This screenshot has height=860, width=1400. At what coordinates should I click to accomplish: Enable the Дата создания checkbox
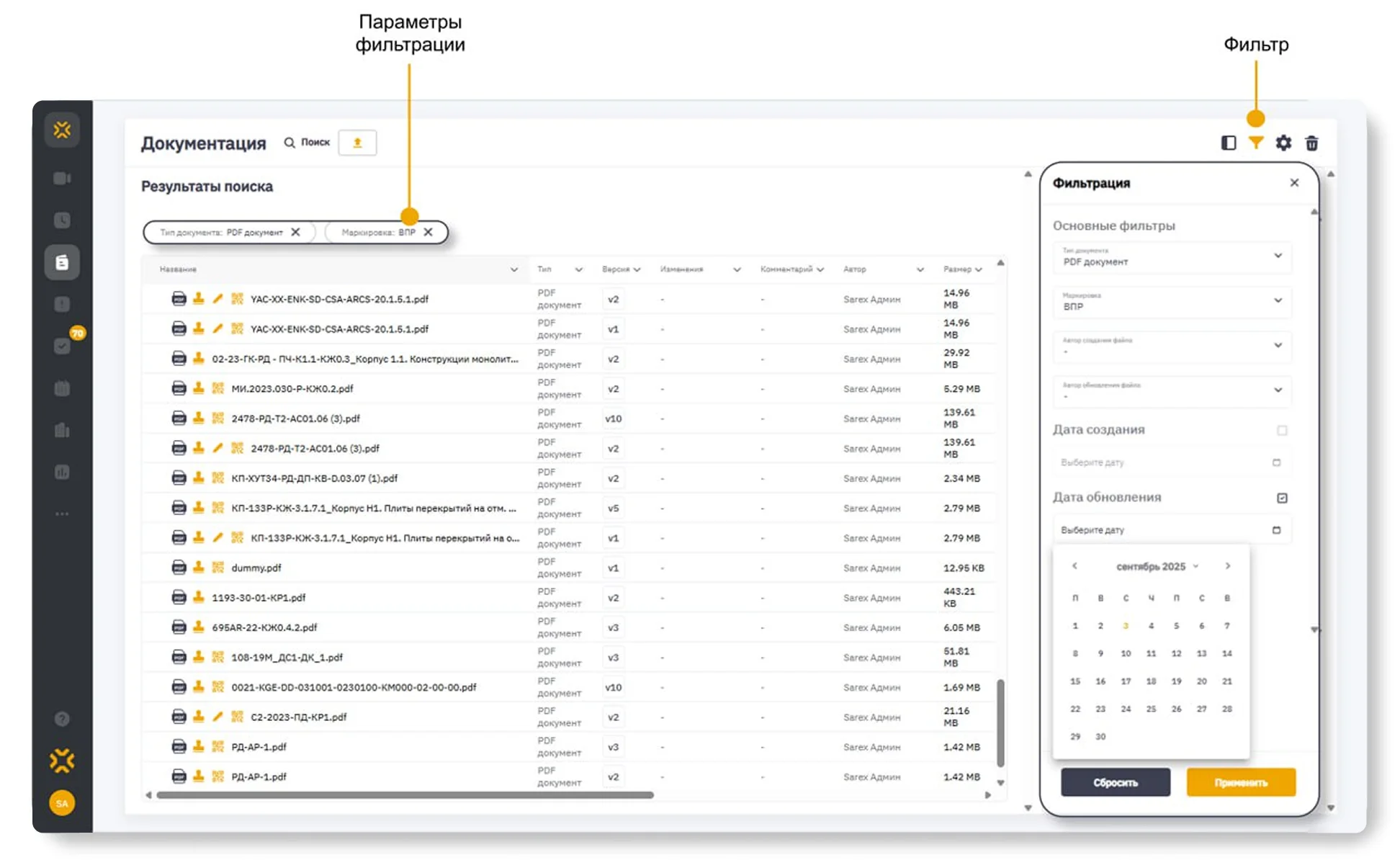click(1282, 430)
